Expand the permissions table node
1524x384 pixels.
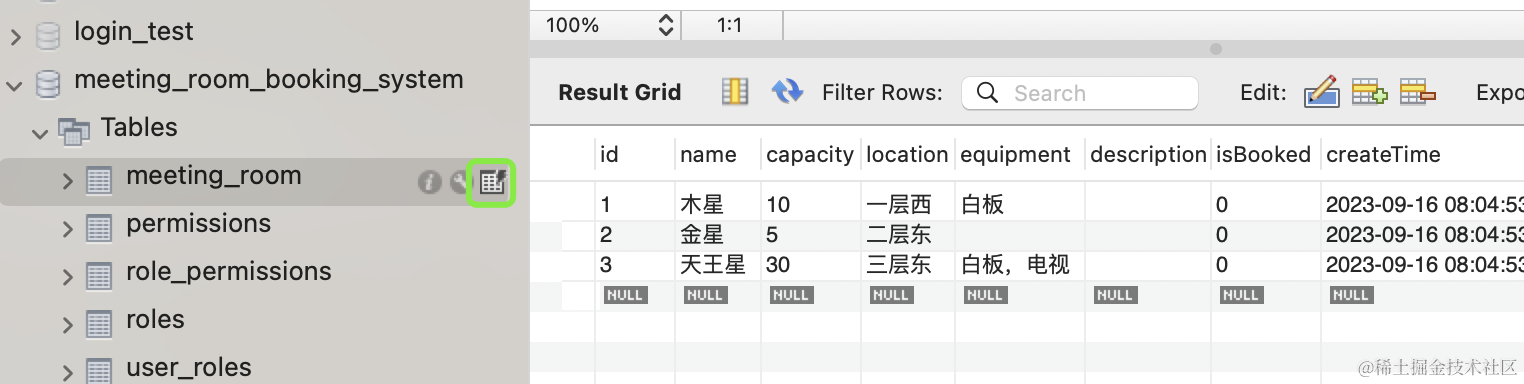pyautogui.click(x=68, y=229)
